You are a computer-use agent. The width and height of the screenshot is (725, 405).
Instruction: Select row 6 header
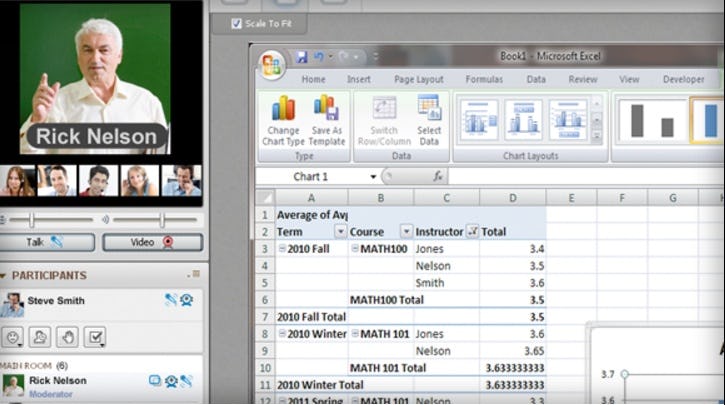click(x=265, y=300)
